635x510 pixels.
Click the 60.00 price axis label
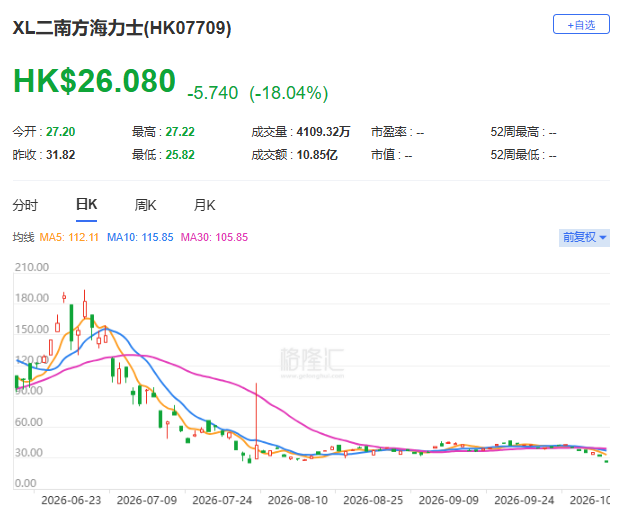[28, 422]
